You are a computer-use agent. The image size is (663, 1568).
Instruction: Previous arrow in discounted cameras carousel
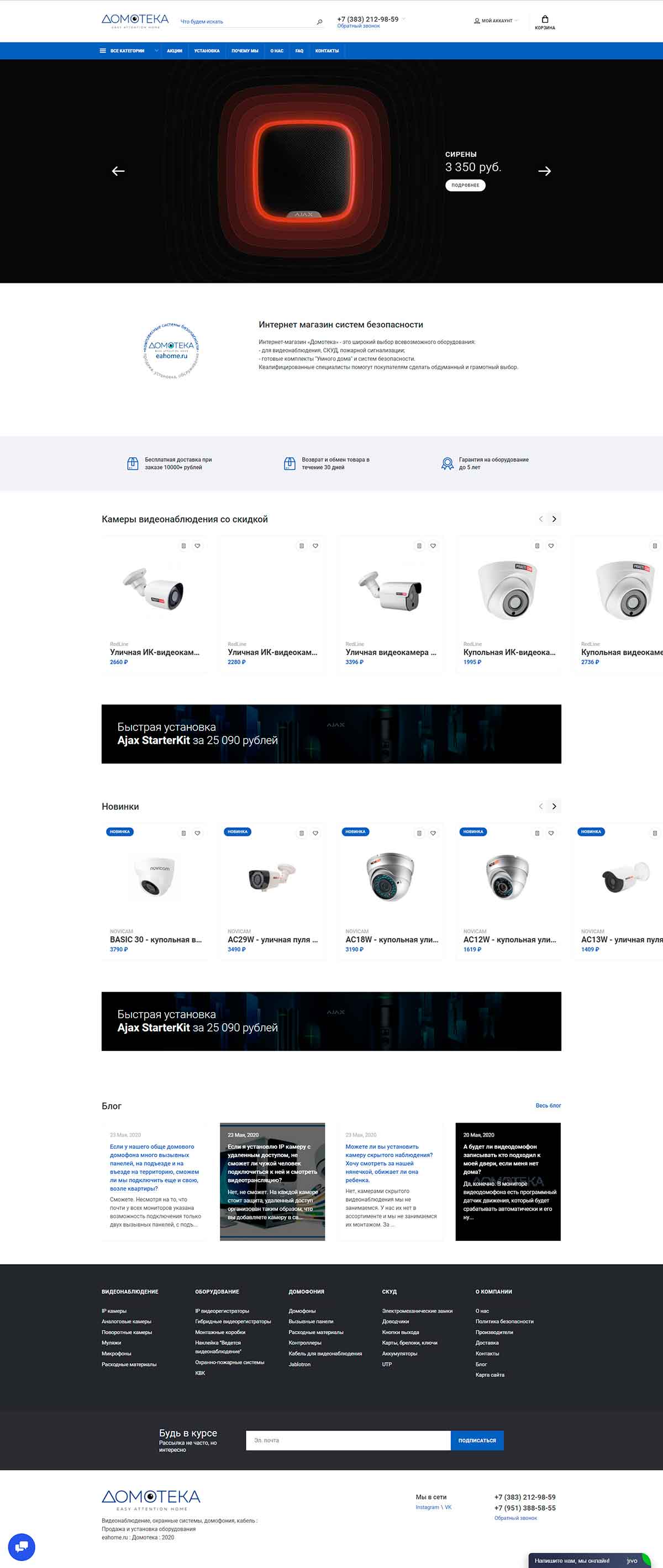click(541, 519)
